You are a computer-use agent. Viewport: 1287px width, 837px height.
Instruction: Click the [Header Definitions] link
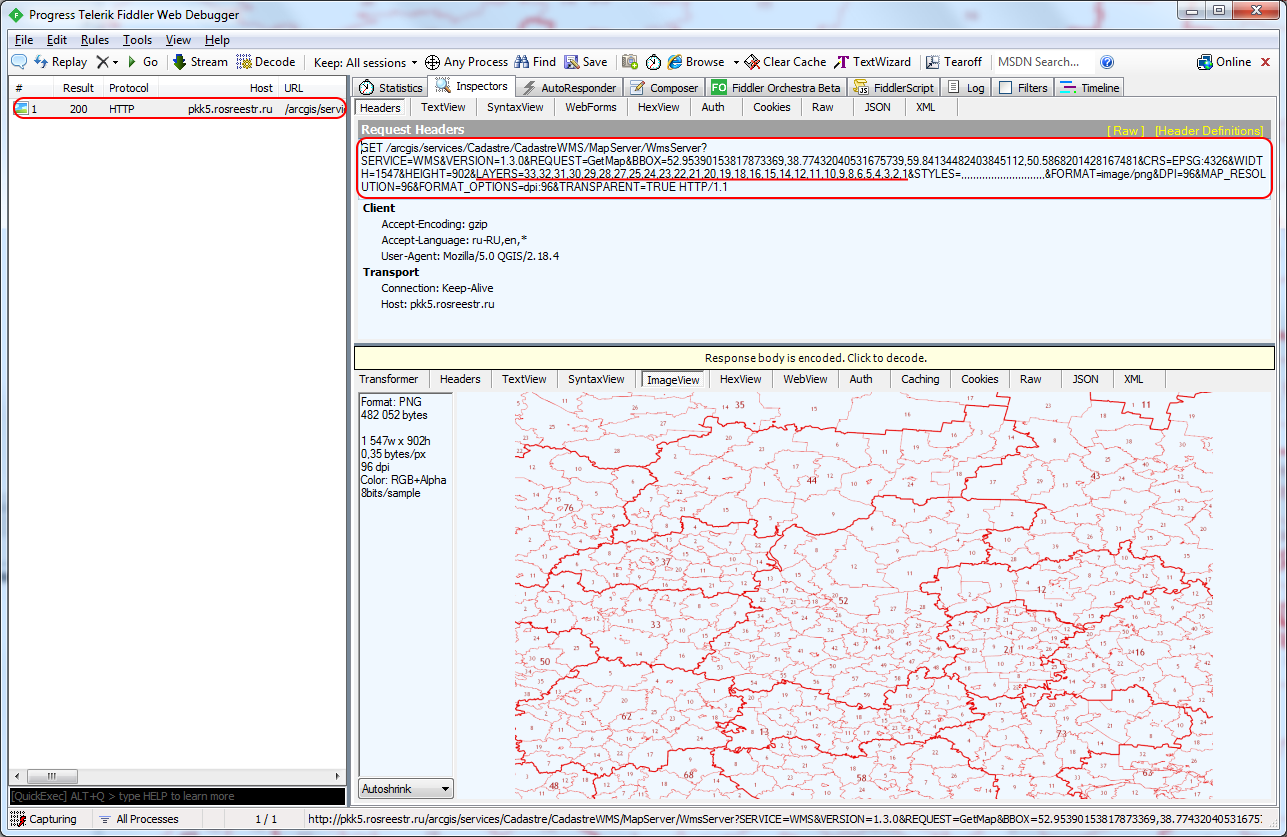coord(1209,131)
